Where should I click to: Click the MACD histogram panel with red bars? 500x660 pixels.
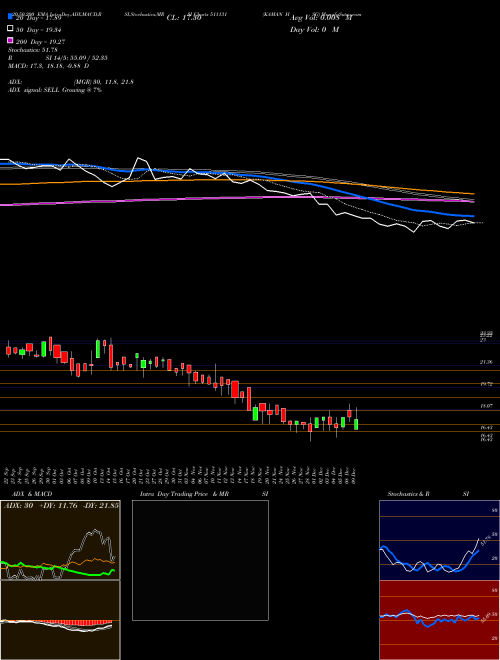pyautogui.click(x=60, y=620)
